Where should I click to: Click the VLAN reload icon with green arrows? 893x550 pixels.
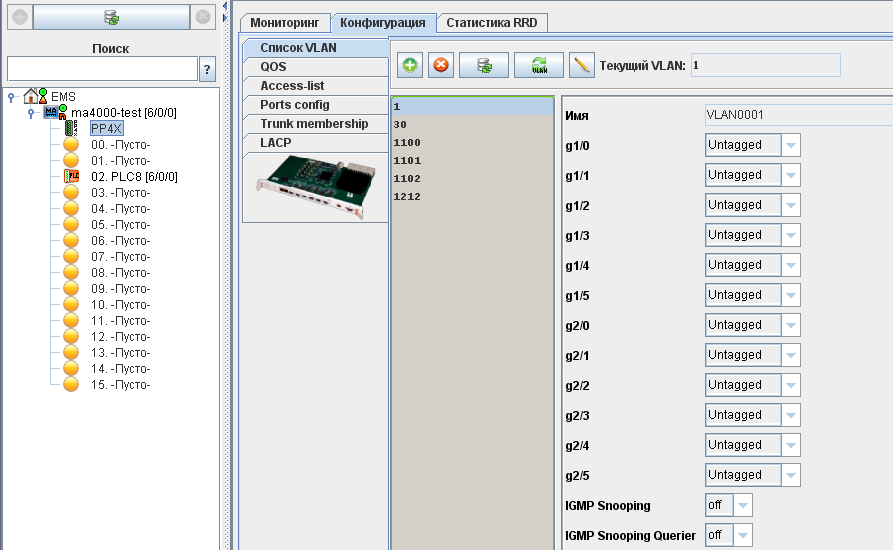tap(539, 66)
